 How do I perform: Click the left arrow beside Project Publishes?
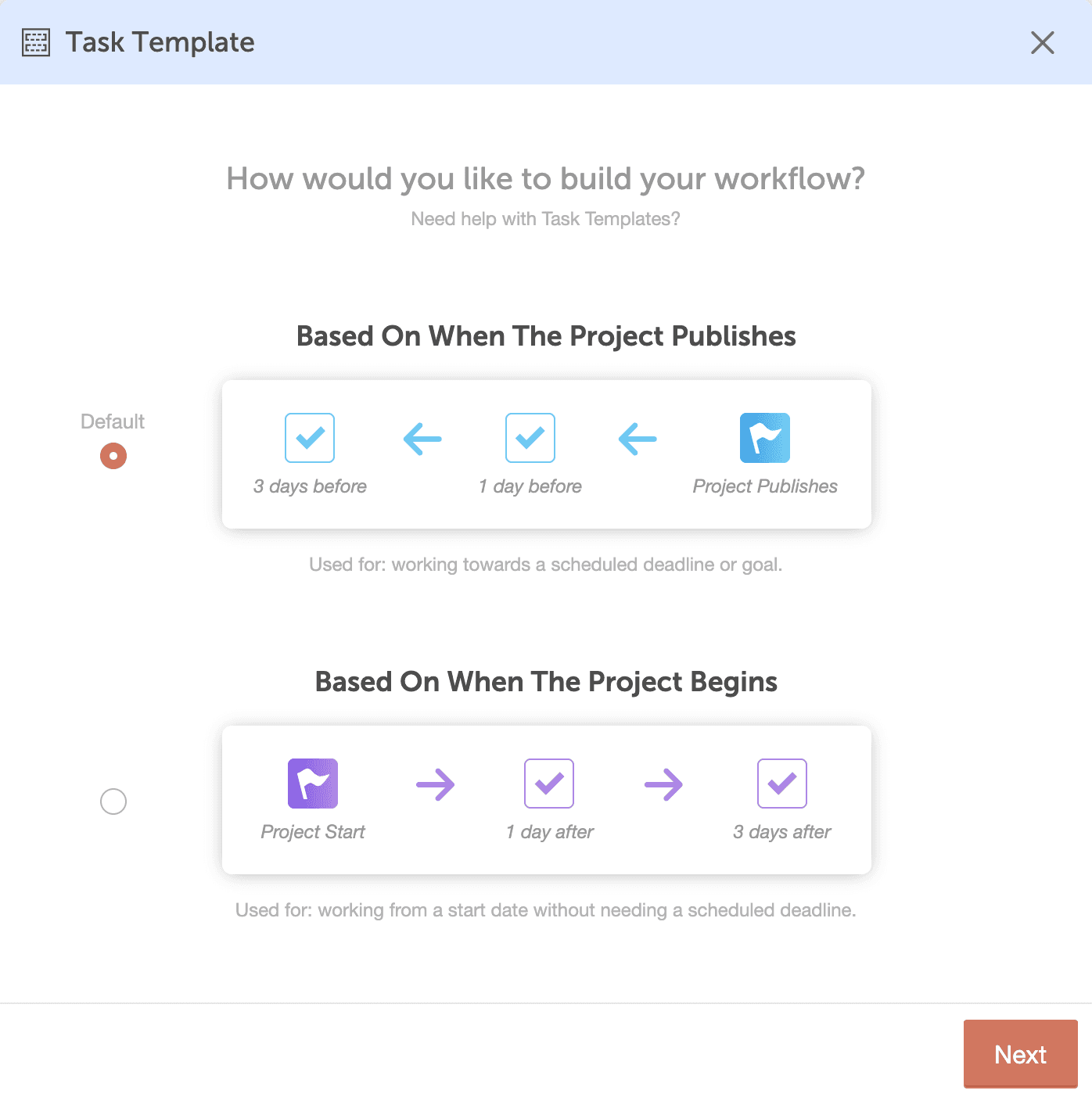[x=638, y=439]
